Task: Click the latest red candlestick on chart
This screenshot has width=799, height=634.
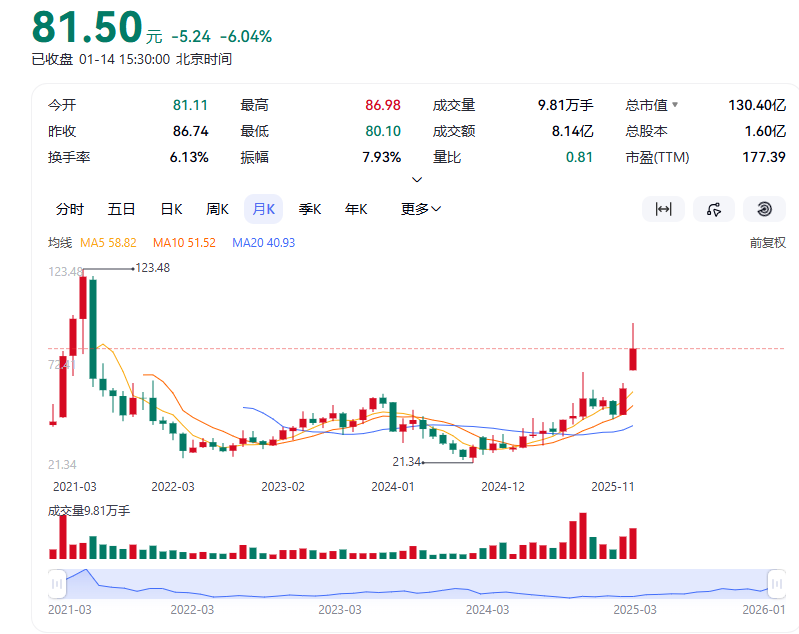Action: click(633, 358)
